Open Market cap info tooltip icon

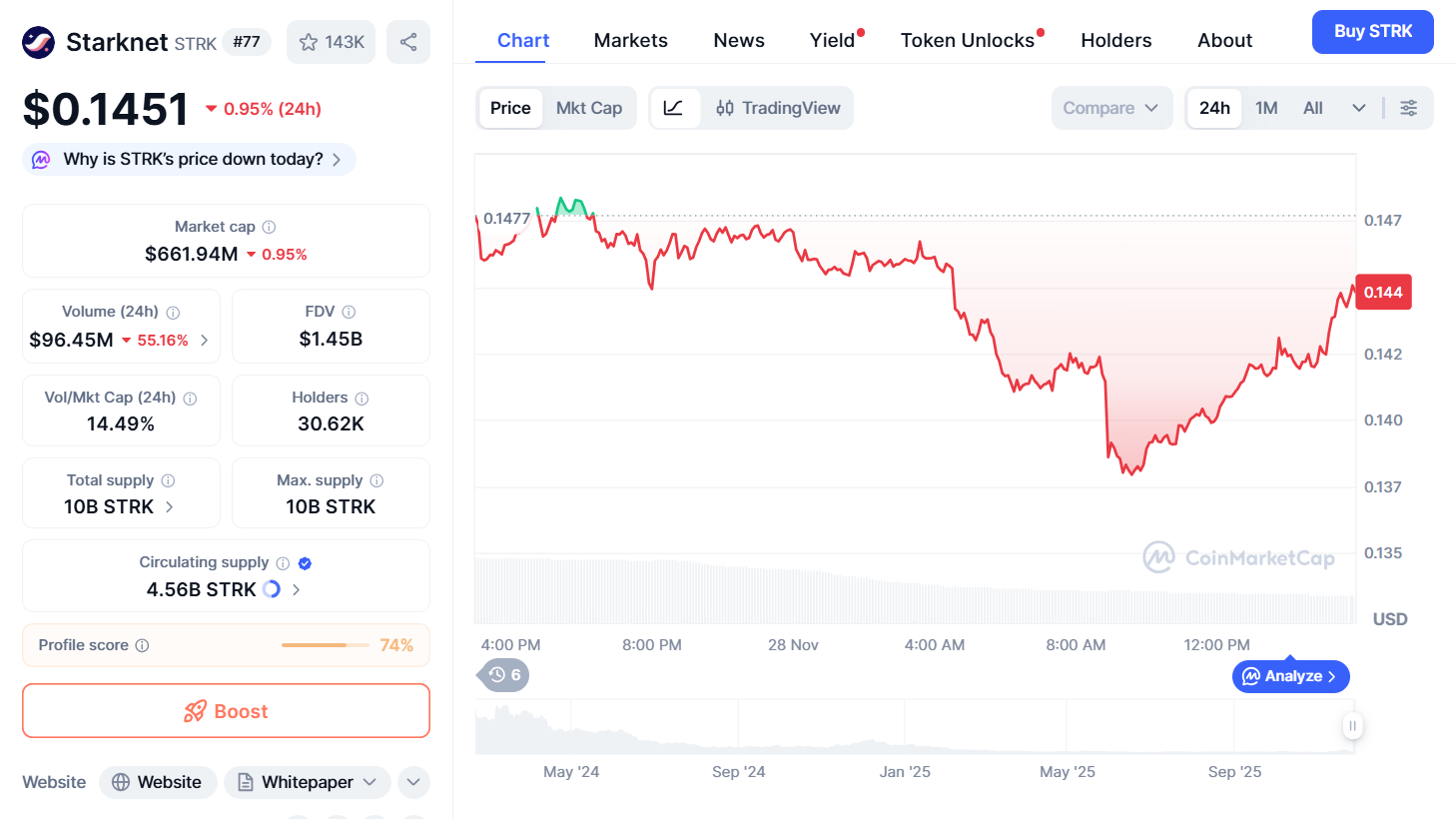click(x=268, y=226)
